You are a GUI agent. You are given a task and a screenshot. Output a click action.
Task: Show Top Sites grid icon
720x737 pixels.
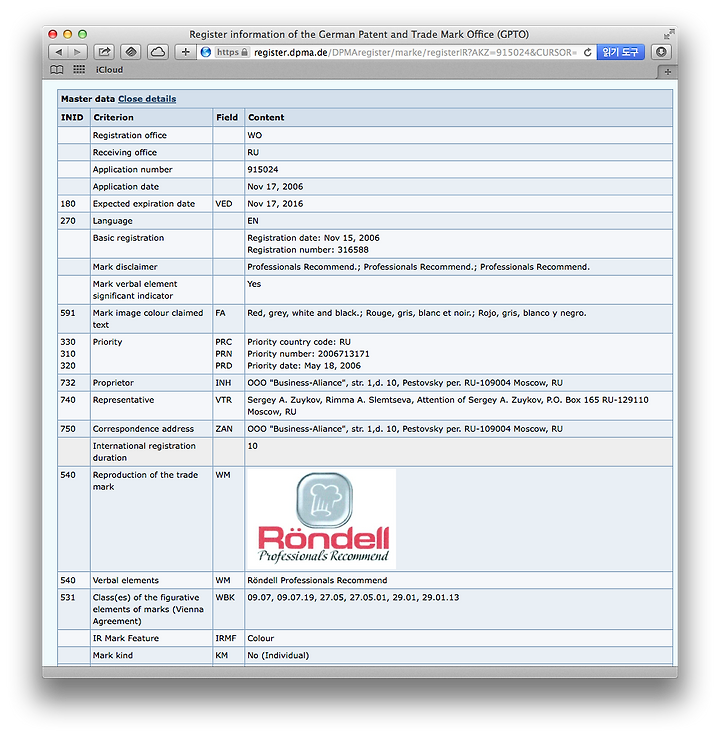[79, 70]
